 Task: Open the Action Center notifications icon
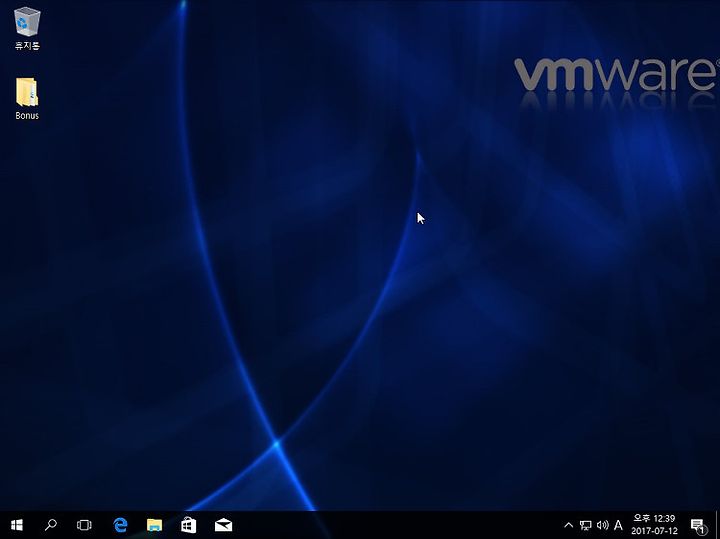698,525
